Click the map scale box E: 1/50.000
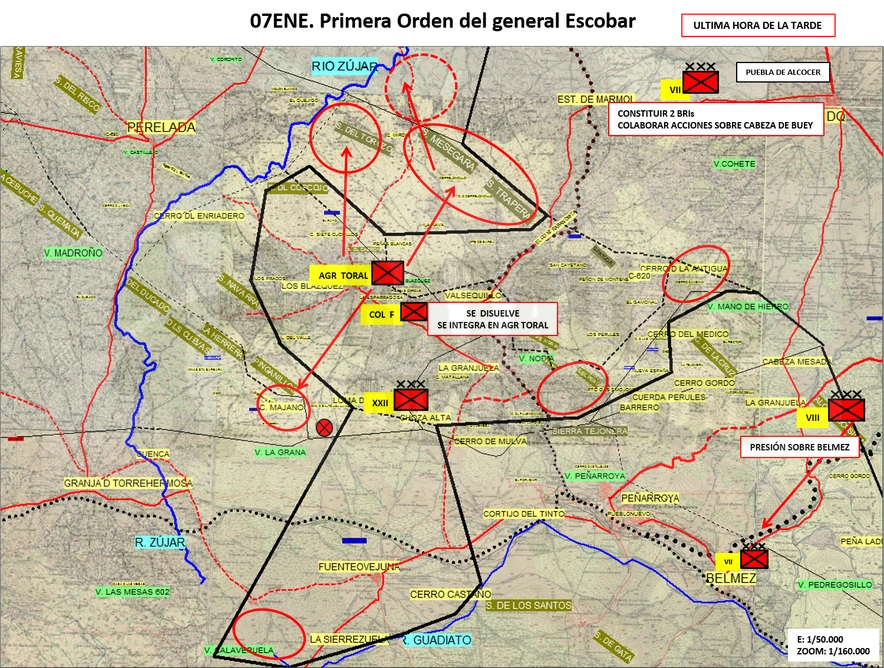The height and width of the screenshot is (668, 884). tap(833, 645)
